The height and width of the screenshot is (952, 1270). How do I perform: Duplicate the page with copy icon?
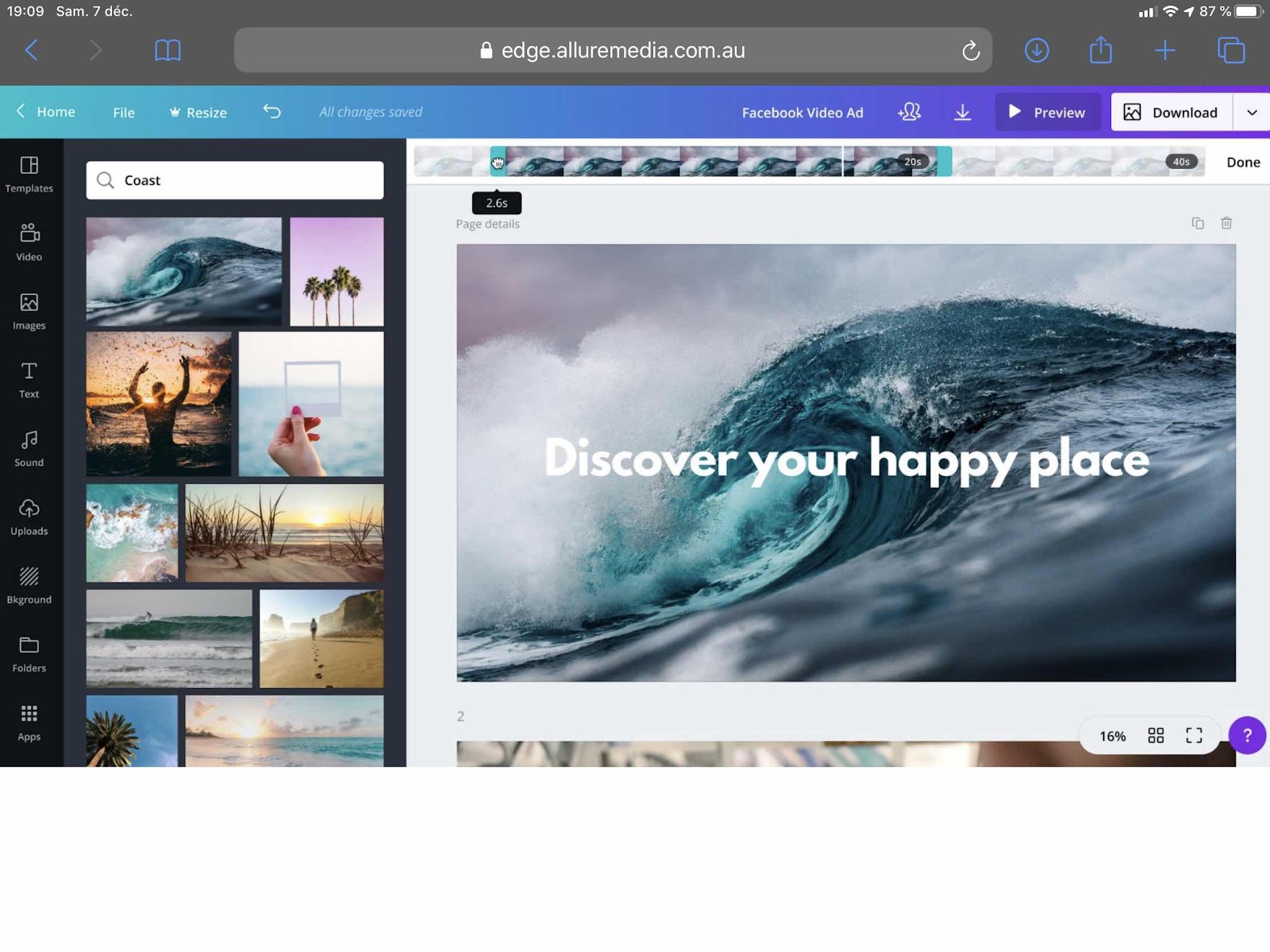(x=1198, y=223)
